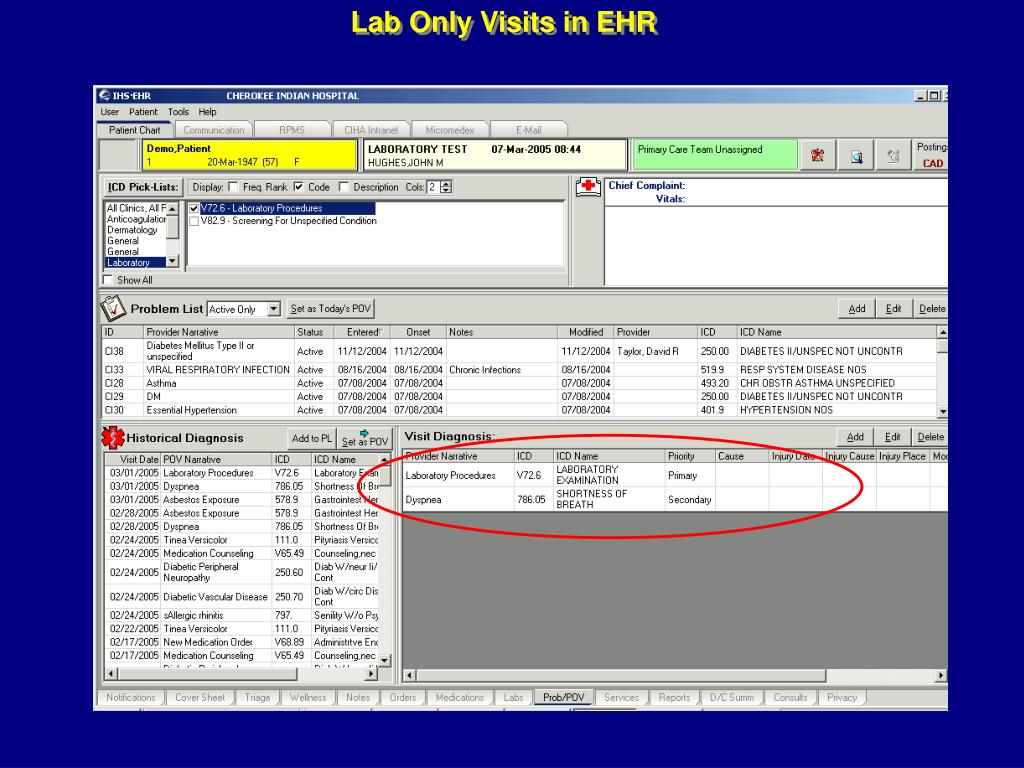Select Laboratory in the clinic pick-list
The height and width of the screenshot is (768, 1024).
[135, 263]
